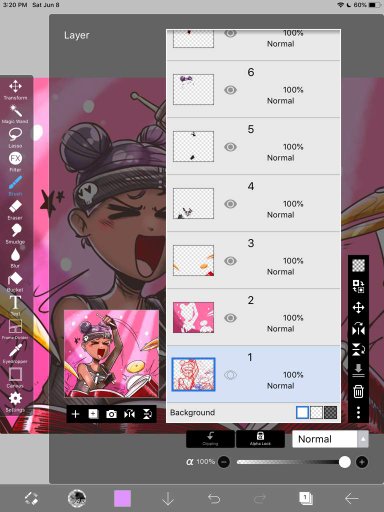Viewport: 384px width, 512px height.
Task: Open the purple current color swatch
Action: click(122, 499)
